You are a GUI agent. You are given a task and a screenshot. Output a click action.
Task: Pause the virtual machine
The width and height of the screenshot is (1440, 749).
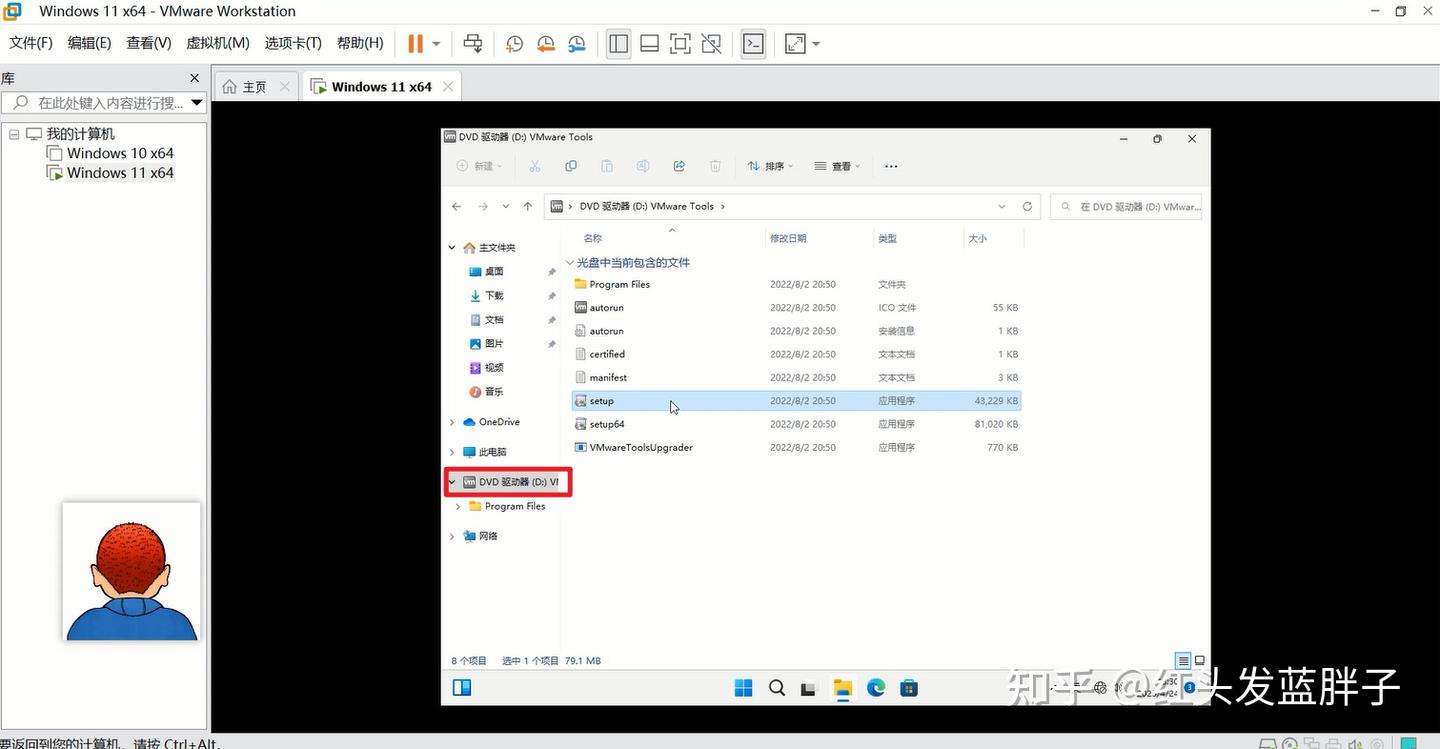point(414,43)
